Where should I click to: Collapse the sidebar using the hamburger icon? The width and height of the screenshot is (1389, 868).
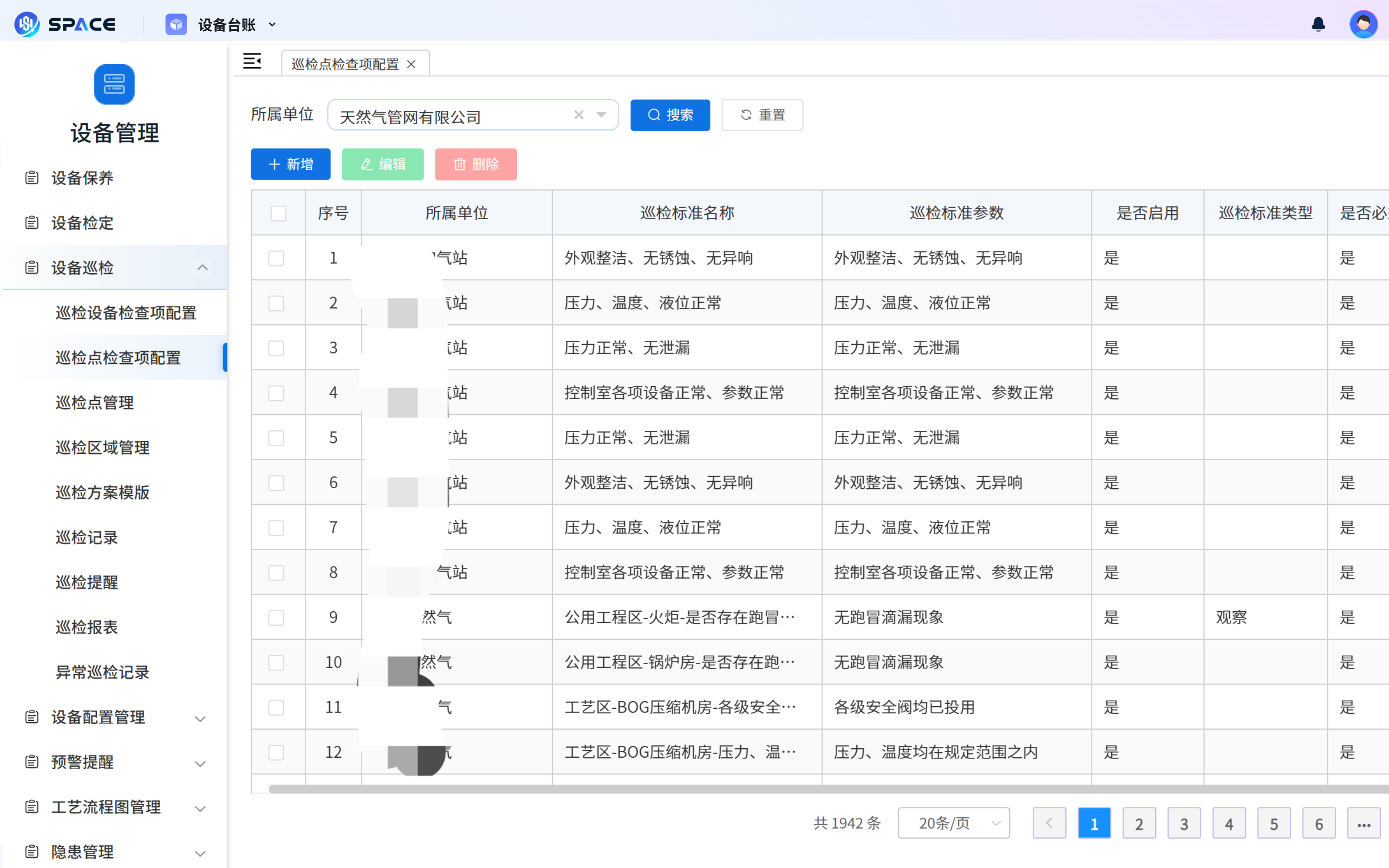[252, 61]
